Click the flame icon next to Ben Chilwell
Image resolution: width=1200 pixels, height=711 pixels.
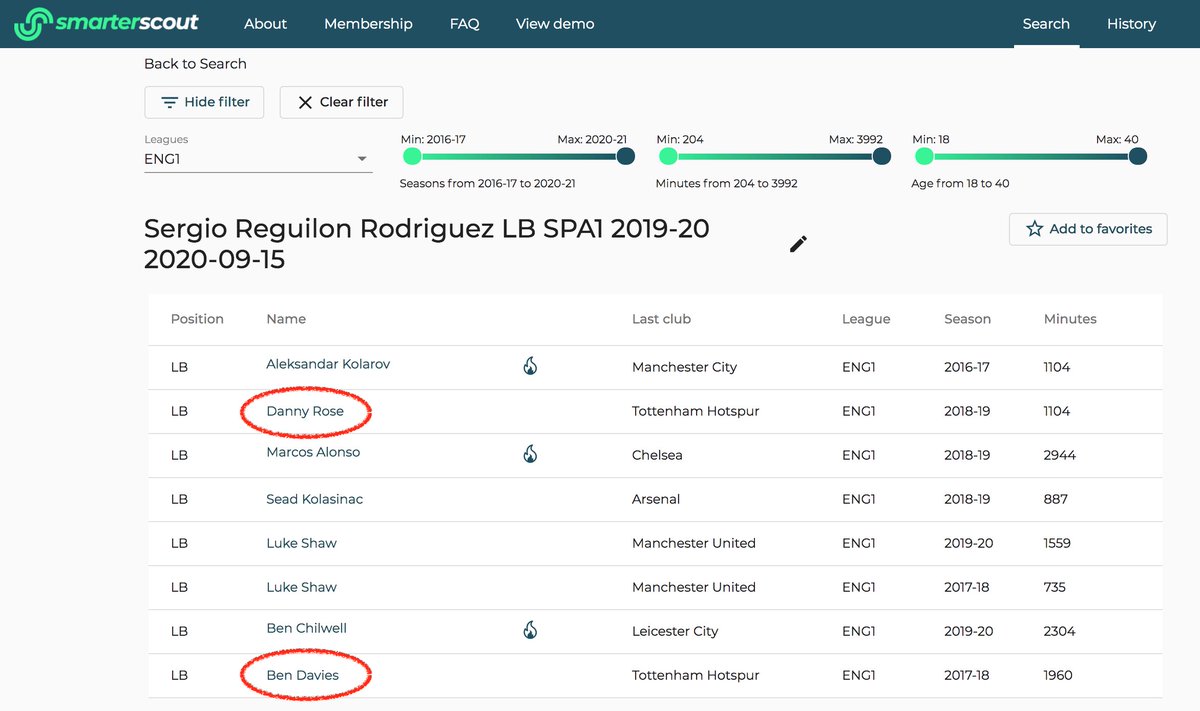point(530,630)
